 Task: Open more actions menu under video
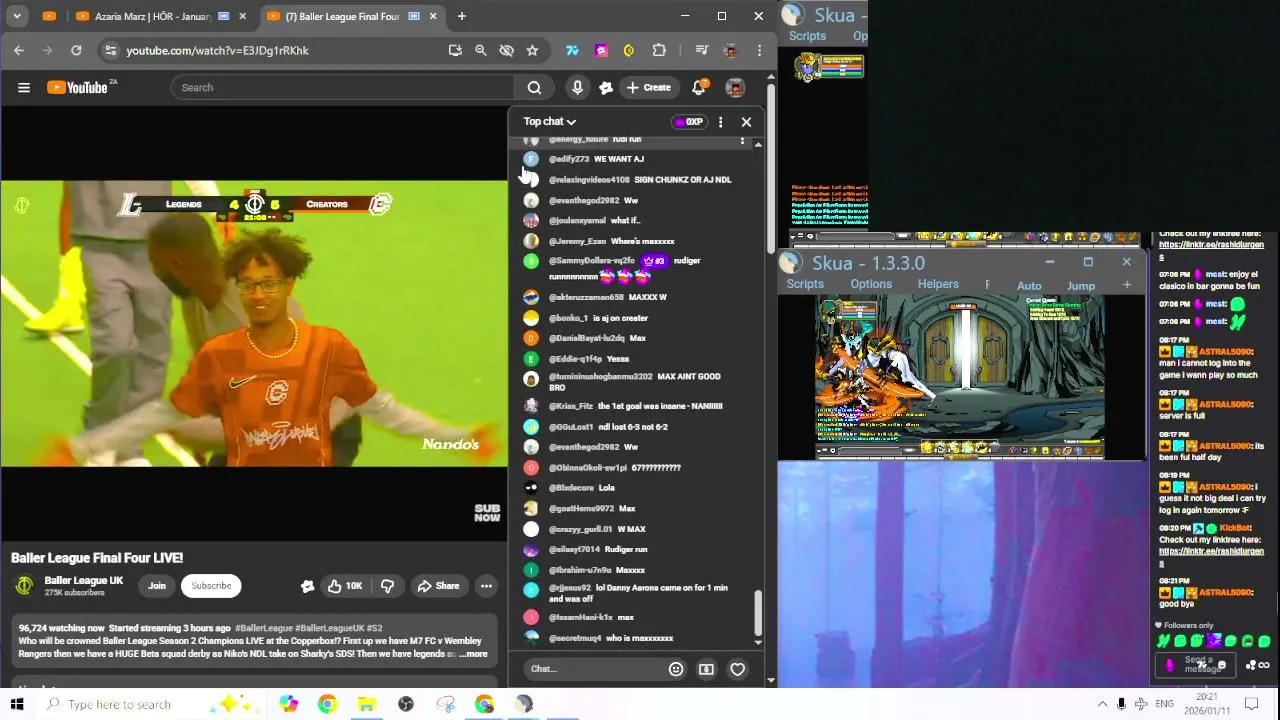486,586
